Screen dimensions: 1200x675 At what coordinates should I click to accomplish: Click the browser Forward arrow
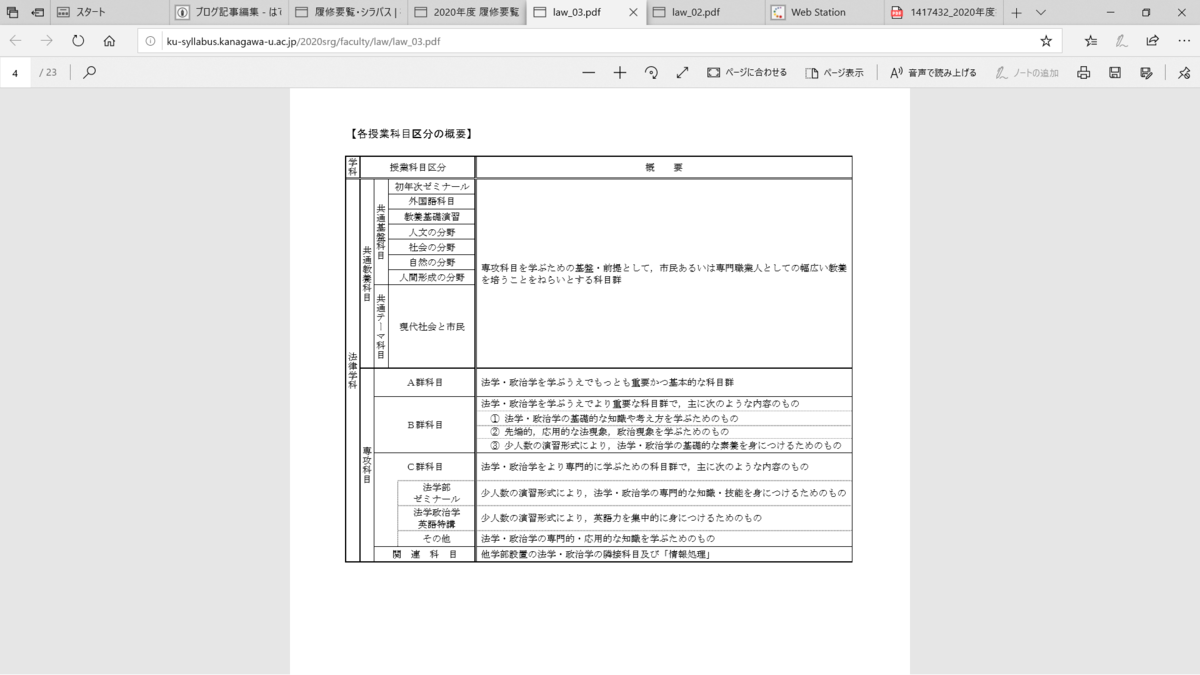tap(46, 41)
